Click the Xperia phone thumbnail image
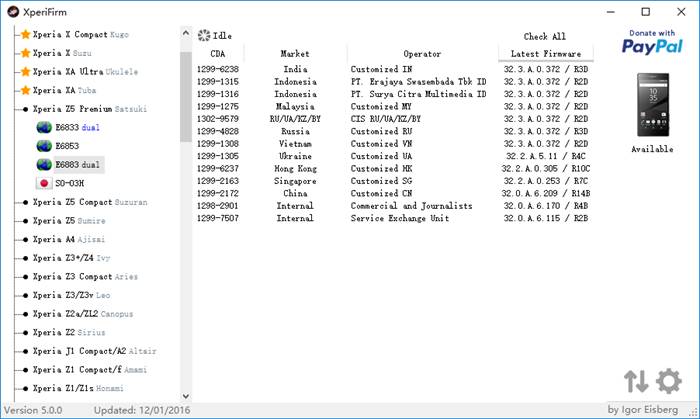The height and width of the screenshot is (419, 700). pos(653,105)
